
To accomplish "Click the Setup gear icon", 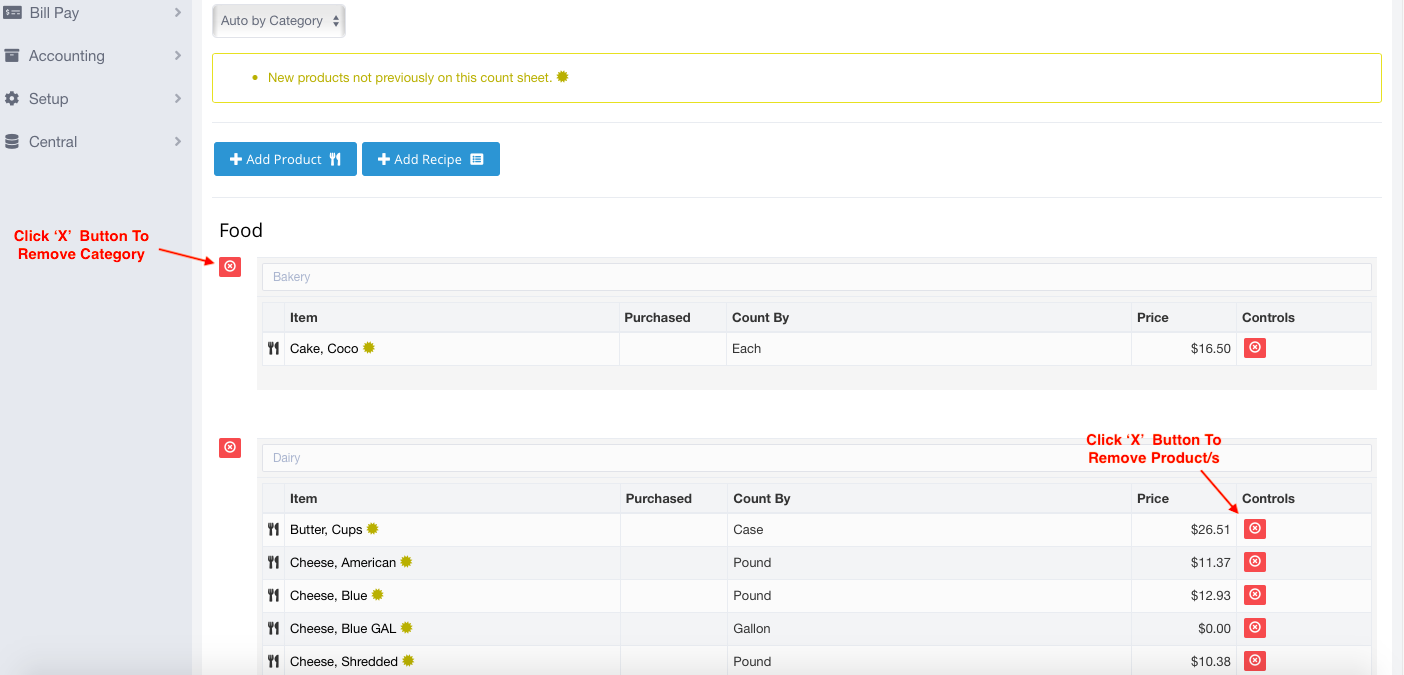I will (x=12, y=99).
